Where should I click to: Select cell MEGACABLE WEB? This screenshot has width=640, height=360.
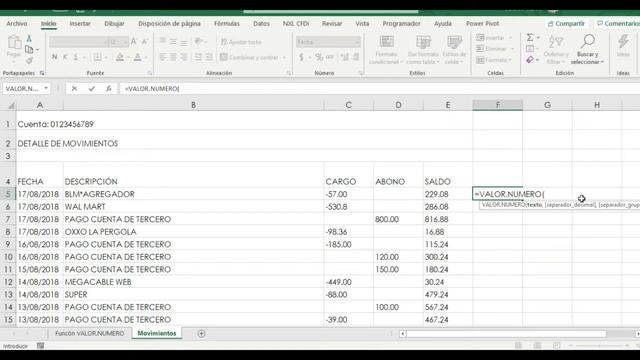(x=193, y=282)
